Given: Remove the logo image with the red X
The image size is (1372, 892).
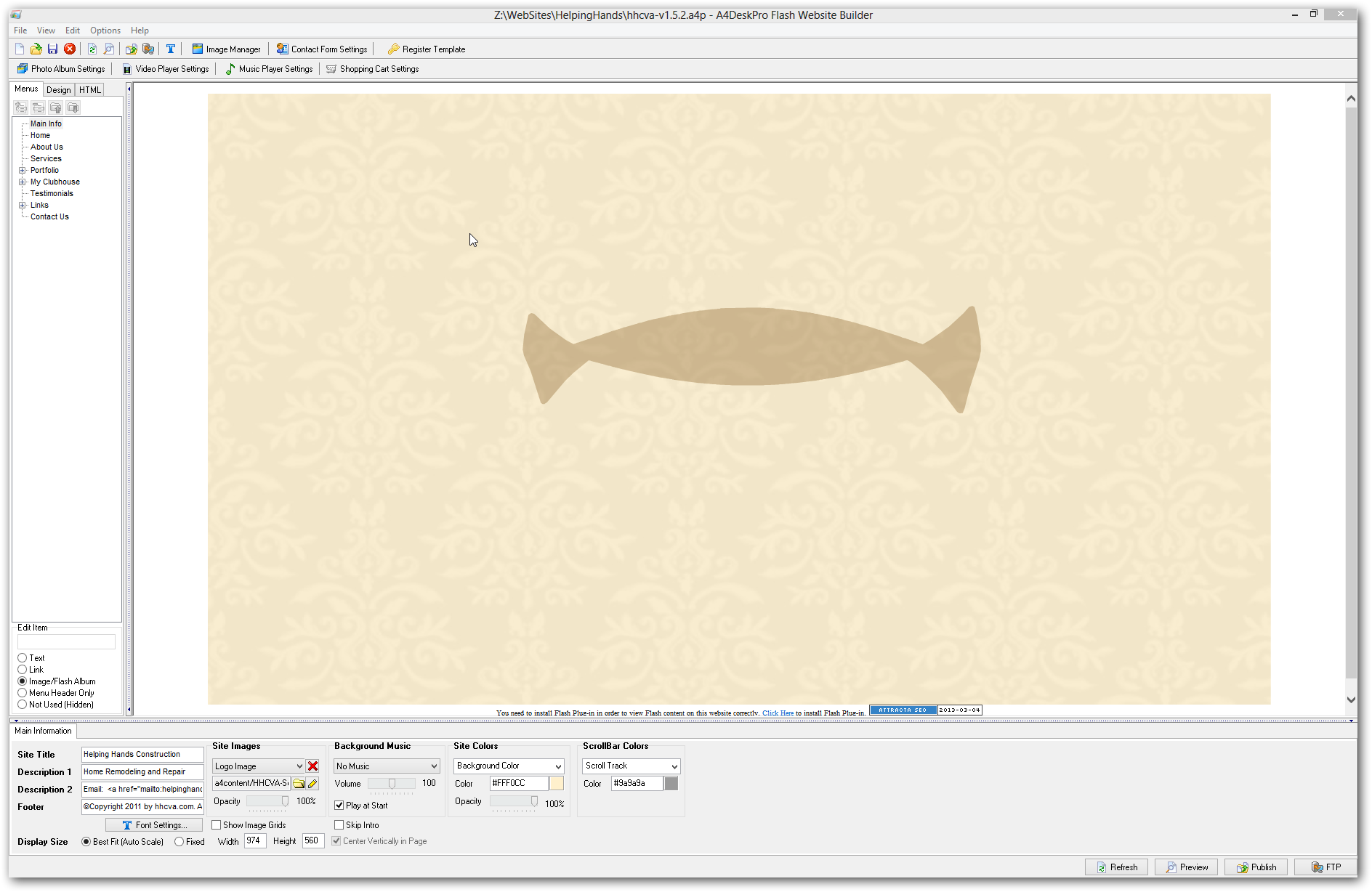Looking at the screenshot, I should (312, 766).
